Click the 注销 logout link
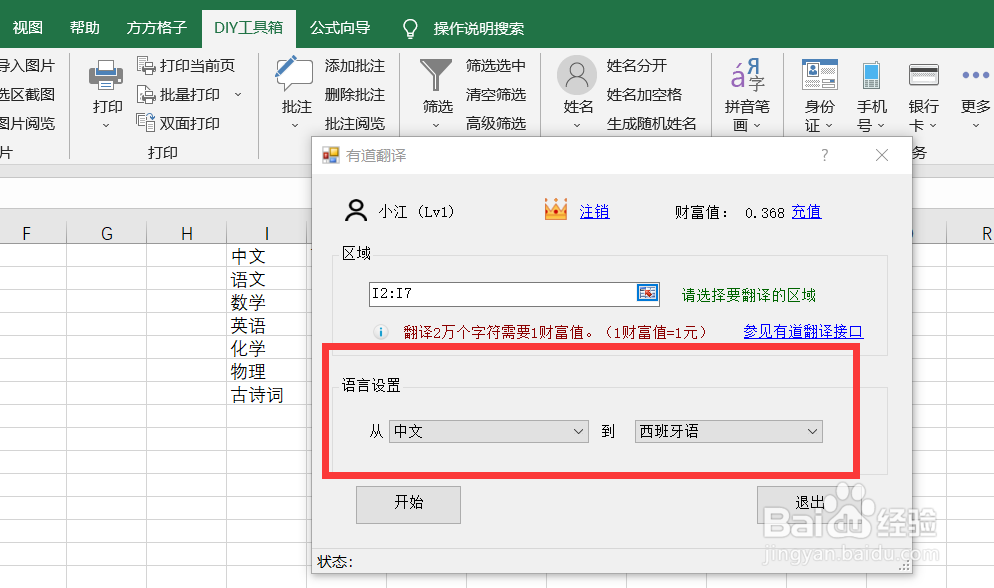994x588 pixels. pyautogui.click(x=594, y=212)
